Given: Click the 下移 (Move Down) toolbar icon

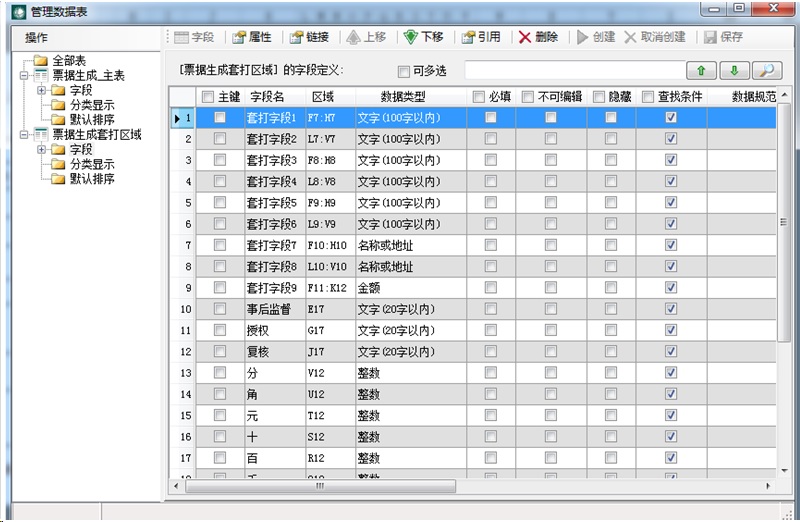Looking at the screenshot, I should tap(411, 37).
